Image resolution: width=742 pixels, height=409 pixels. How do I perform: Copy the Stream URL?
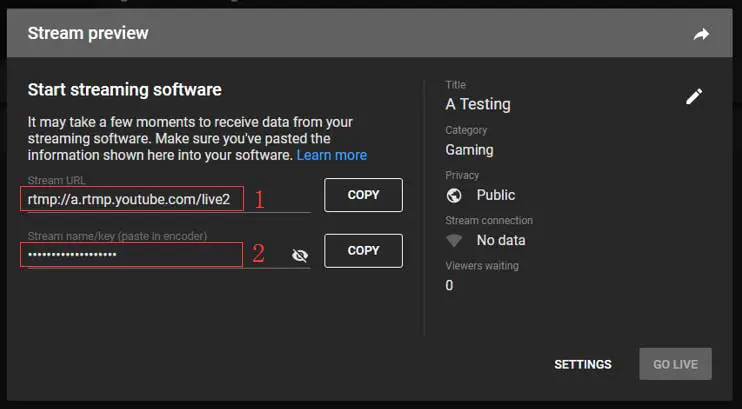click(363, 195)
